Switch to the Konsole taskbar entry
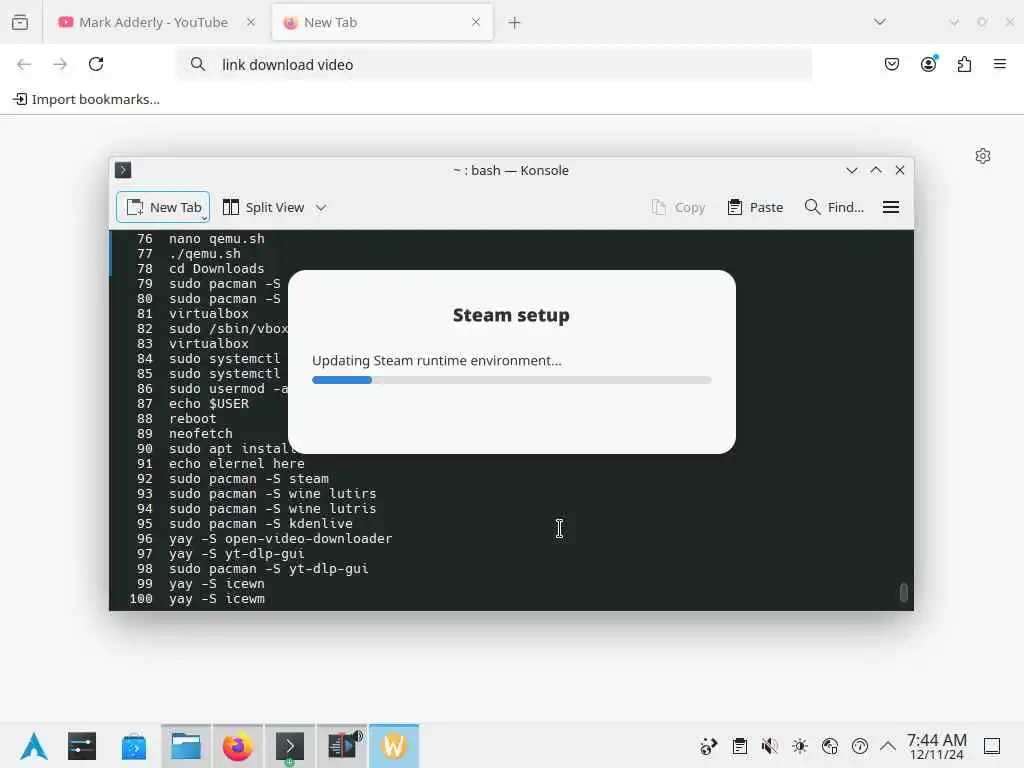 click(x=290, y=746)
